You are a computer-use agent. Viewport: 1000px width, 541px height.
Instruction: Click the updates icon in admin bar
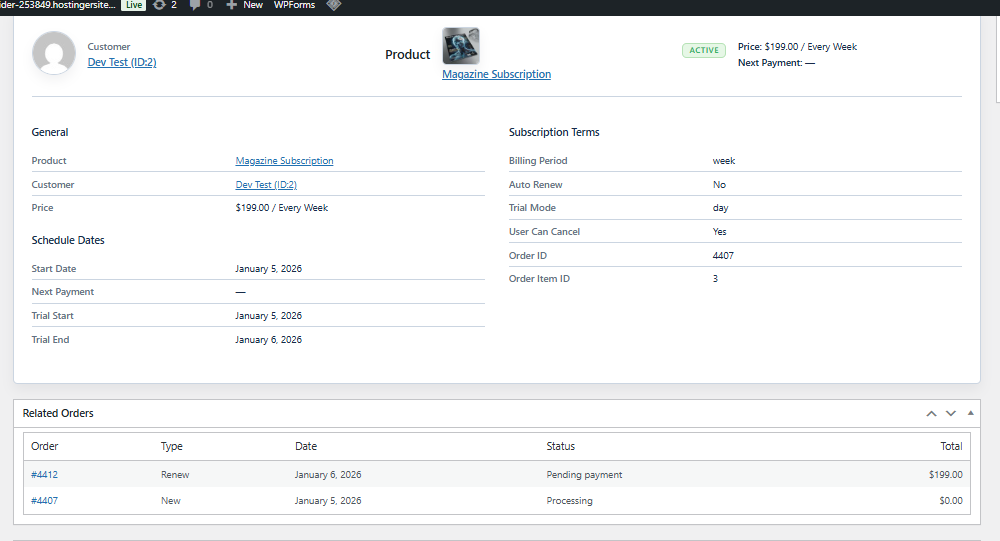[159, 5]
